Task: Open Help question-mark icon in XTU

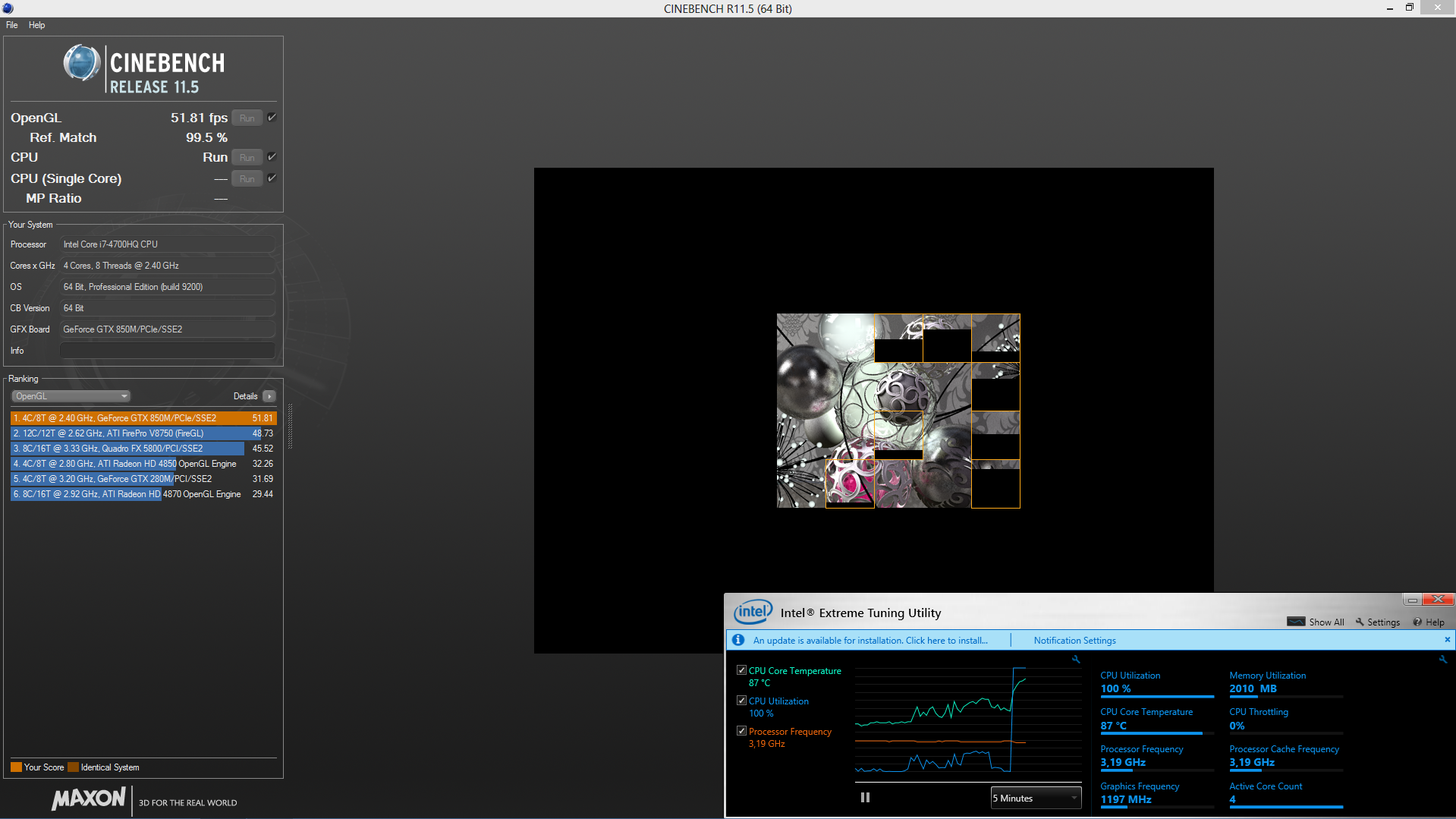Action: coord(1417,622)
